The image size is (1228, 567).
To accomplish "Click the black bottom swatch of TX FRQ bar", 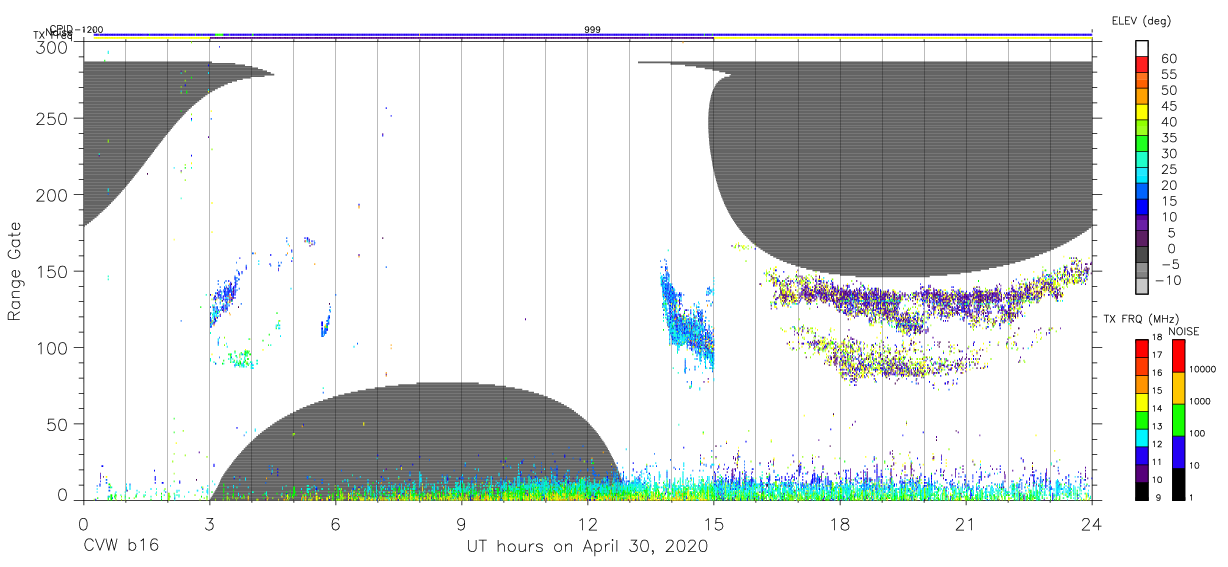I will [1142, 492].
